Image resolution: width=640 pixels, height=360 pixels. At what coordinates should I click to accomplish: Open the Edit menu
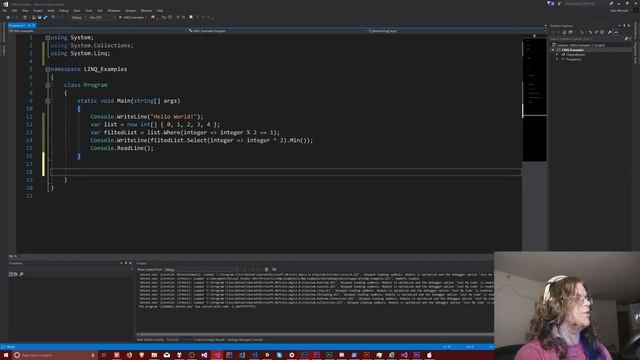click(x=14, y=11)
